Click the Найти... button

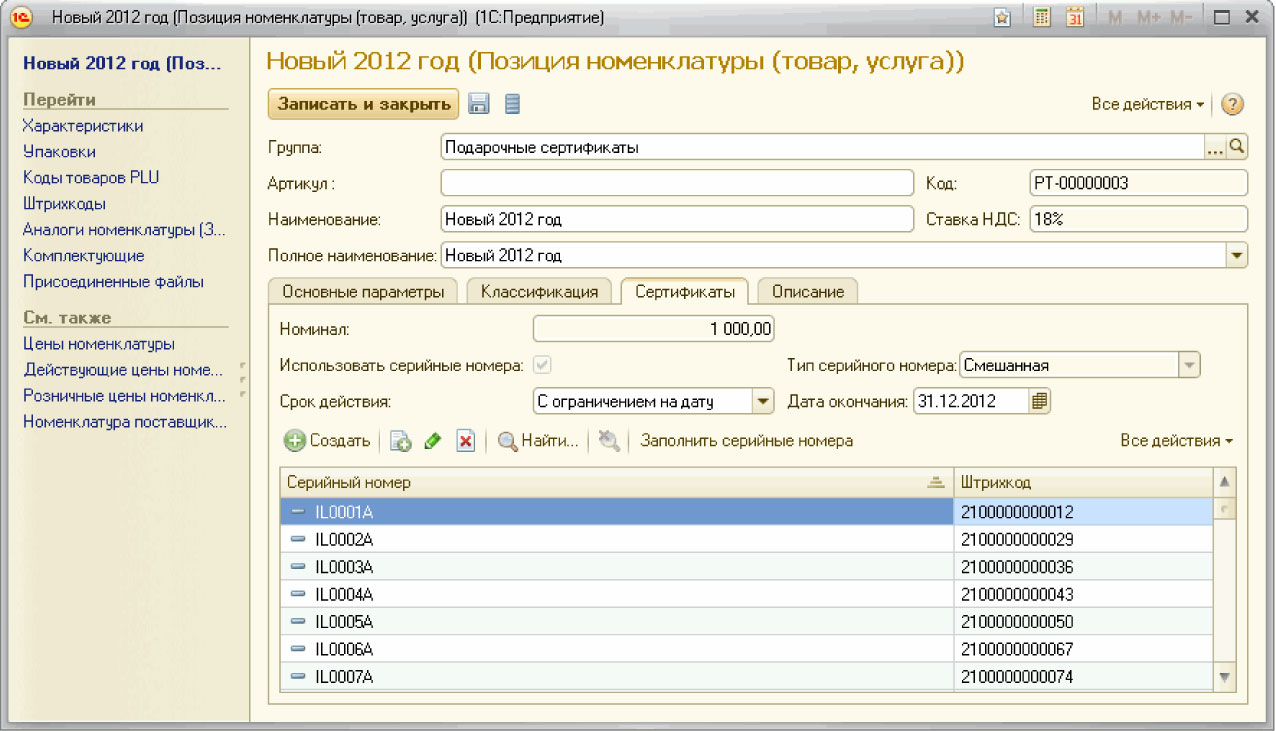pyautogui.click(x=538, y=441)
